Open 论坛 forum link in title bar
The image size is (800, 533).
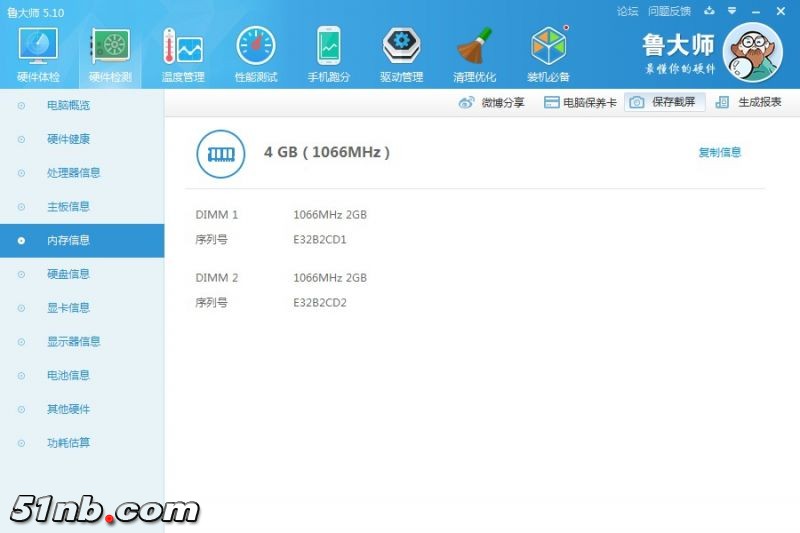tap(627, 11)
